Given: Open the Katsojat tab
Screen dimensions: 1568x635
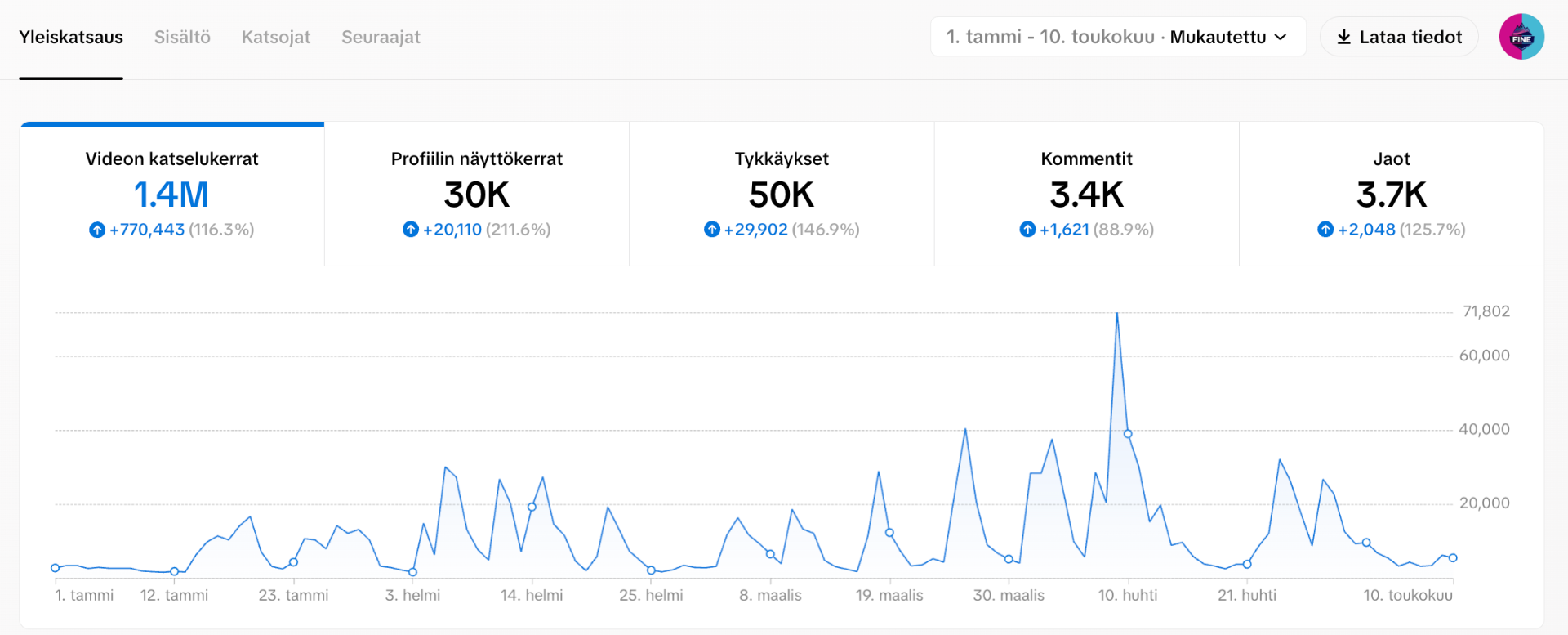Looking at the screenshot, I should (275, 37).
